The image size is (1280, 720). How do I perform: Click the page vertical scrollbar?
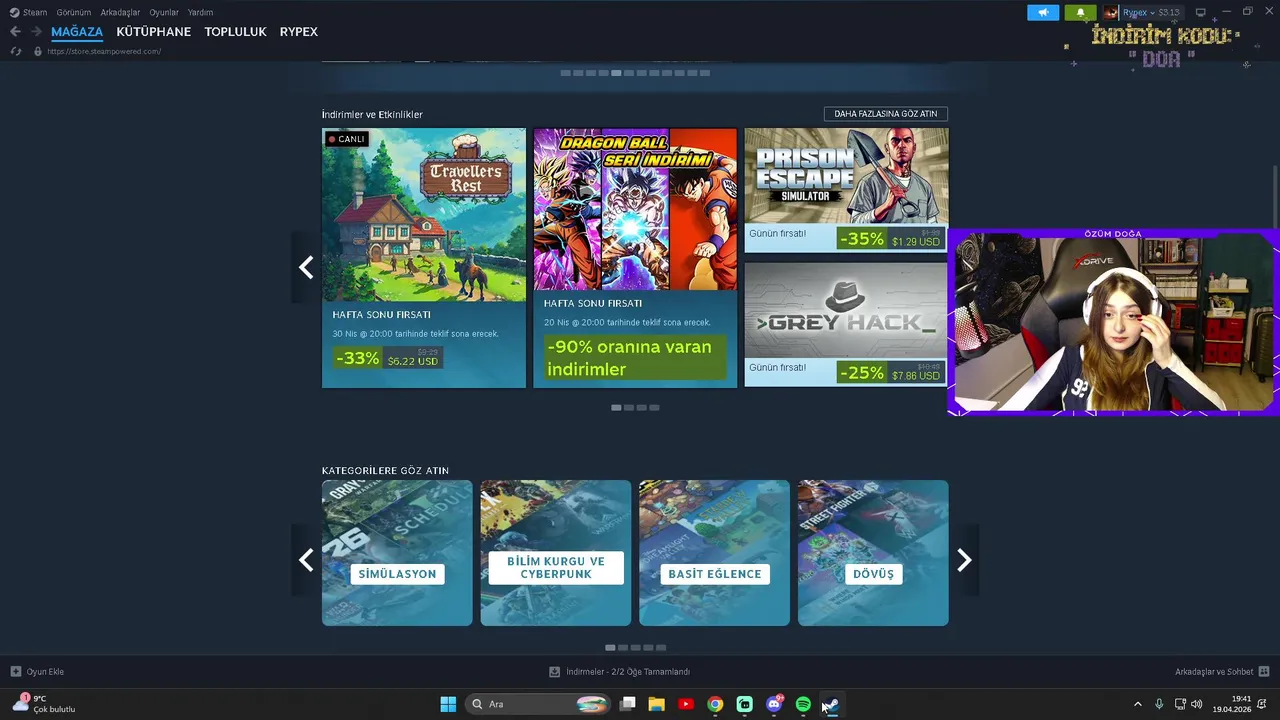pyautogui.click(x=1275, y=196)
